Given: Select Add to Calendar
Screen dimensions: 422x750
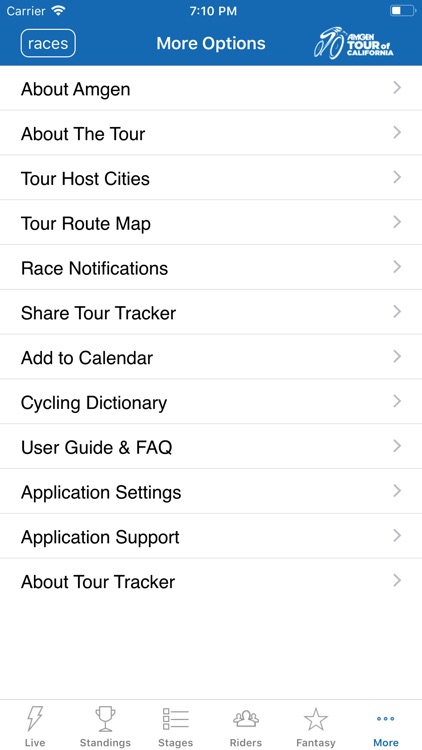Looking at the screenshot, I should 211,357.
